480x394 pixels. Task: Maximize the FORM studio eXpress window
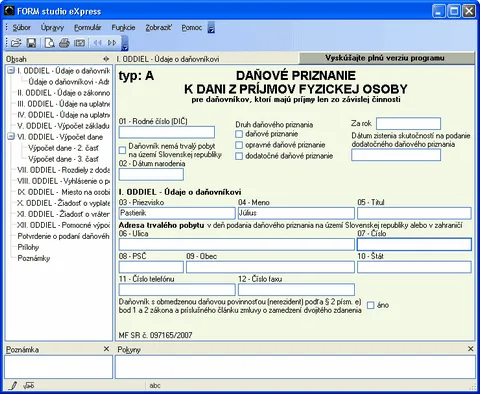coord(454,11)
